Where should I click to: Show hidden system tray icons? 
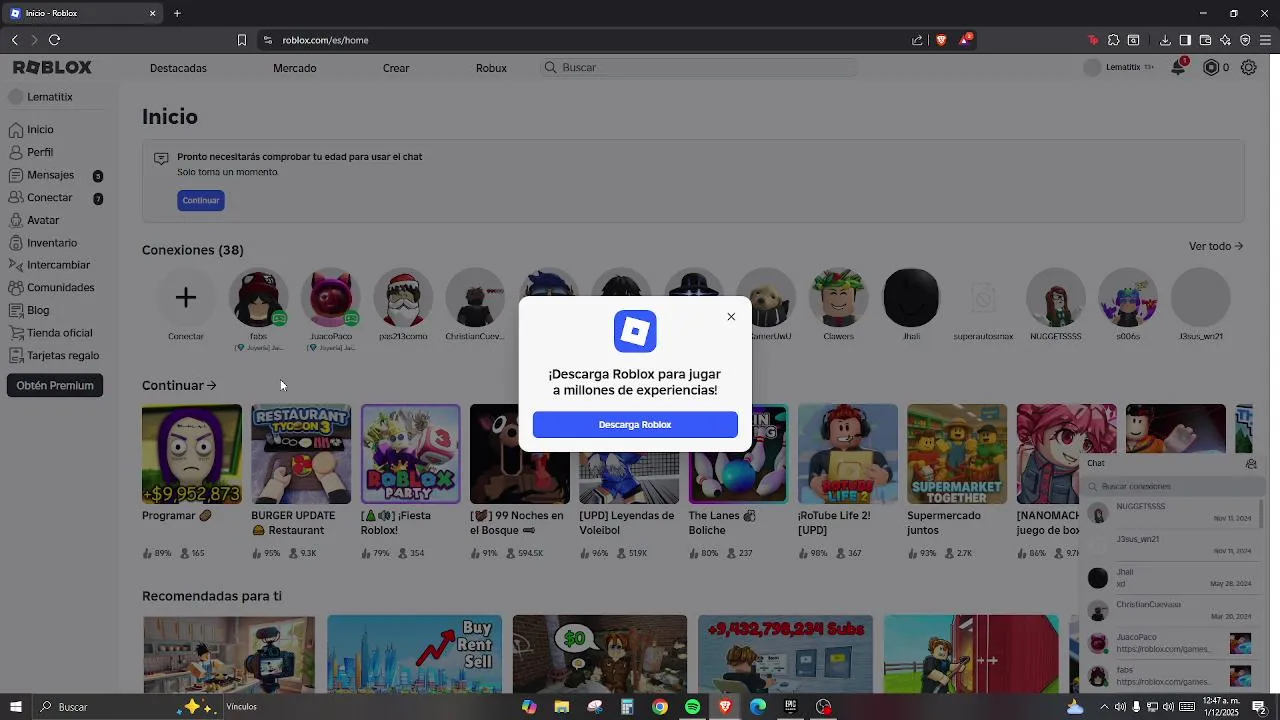pyautogui.click(x=1104, y=707)
